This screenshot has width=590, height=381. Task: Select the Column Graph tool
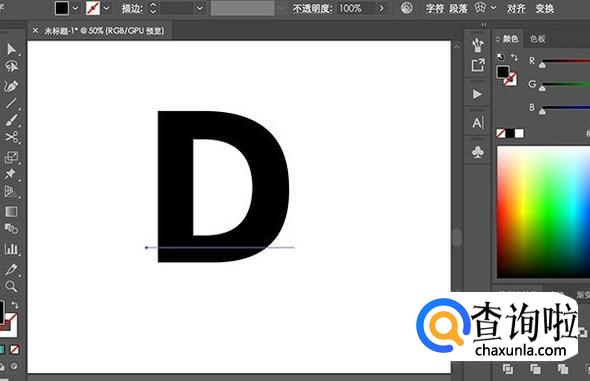click(11, 249)
